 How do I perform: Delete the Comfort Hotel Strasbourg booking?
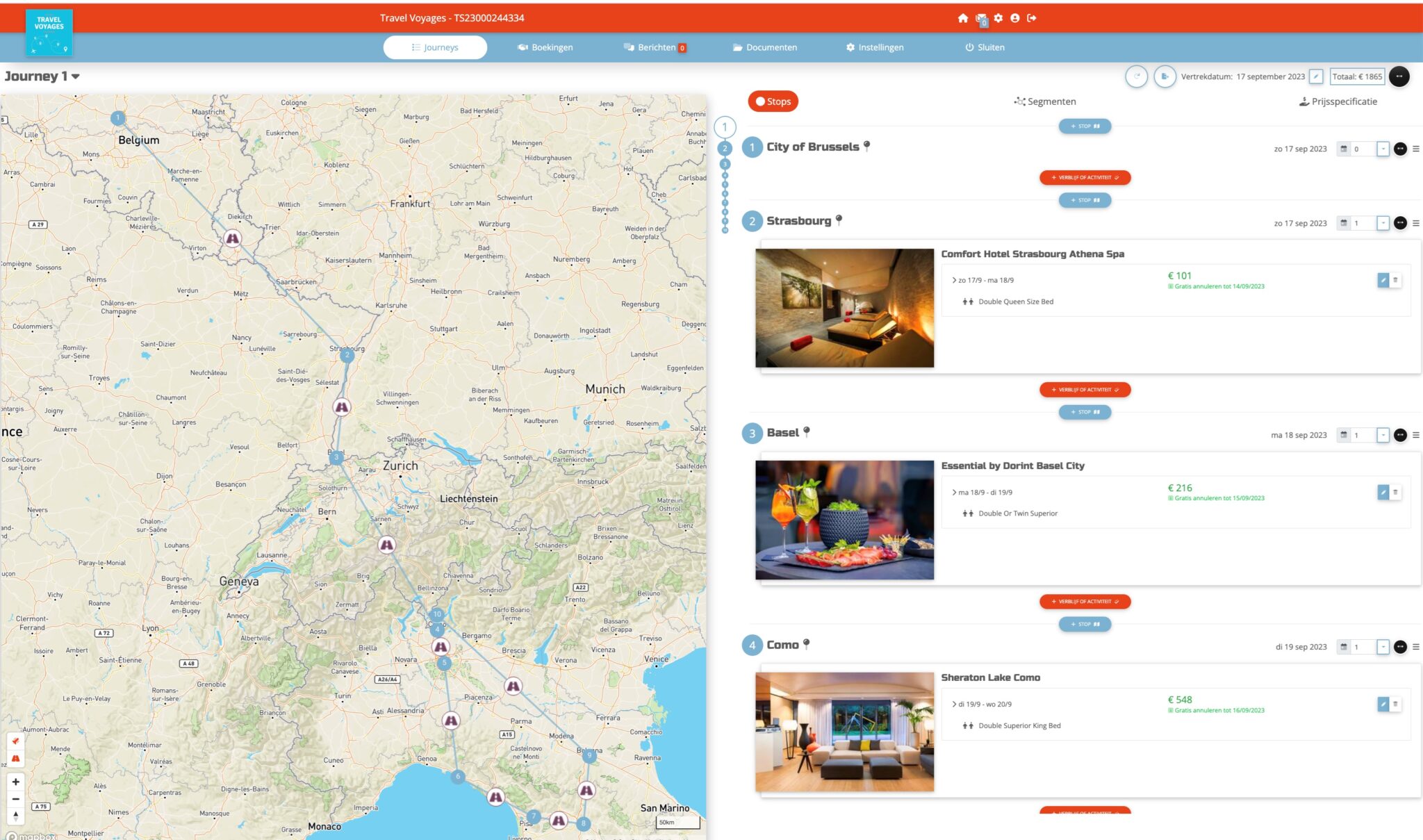pos(1395,280)
